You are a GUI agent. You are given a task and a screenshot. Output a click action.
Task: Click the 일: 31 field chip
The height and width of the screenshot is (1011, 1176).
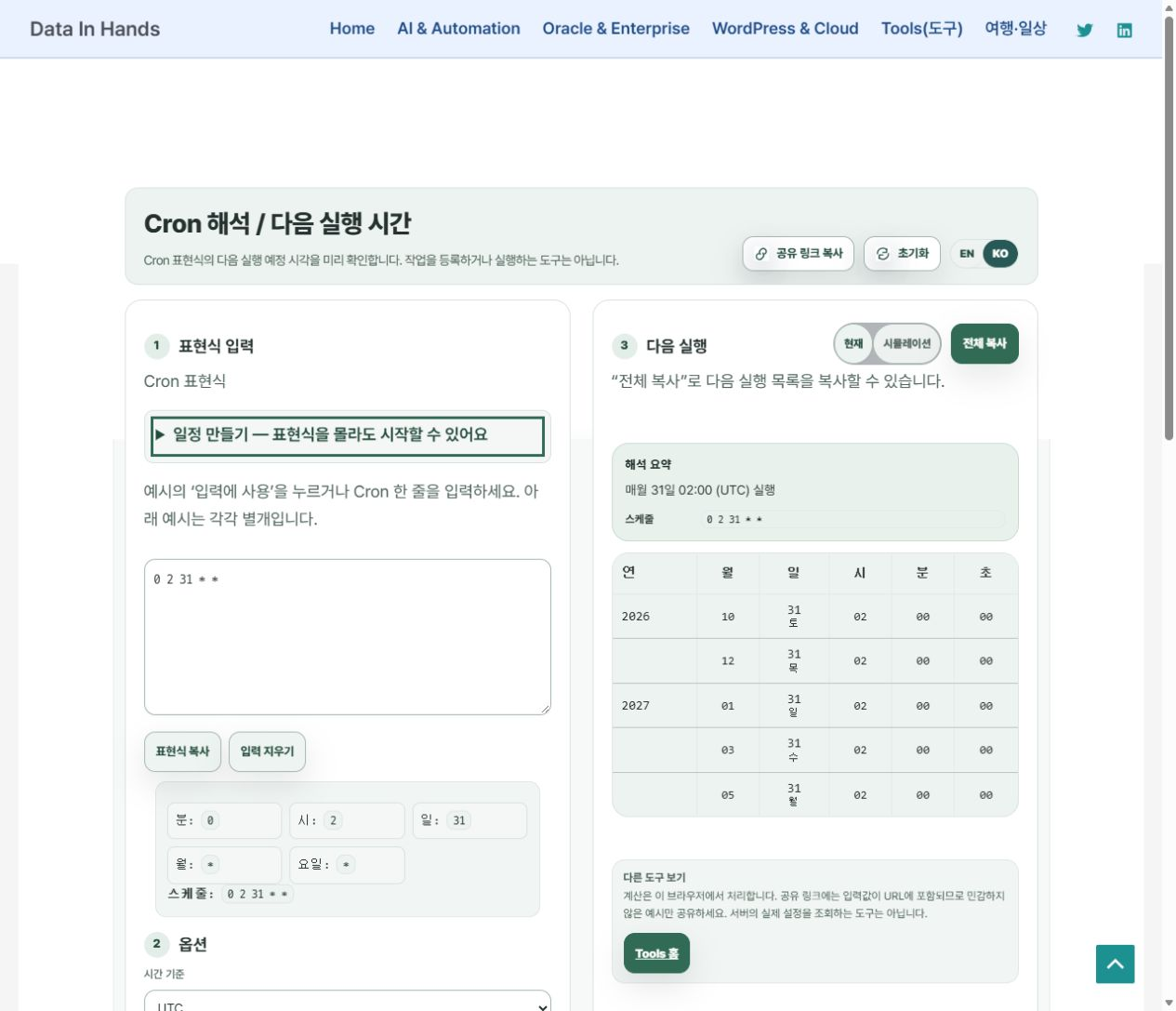469,820
